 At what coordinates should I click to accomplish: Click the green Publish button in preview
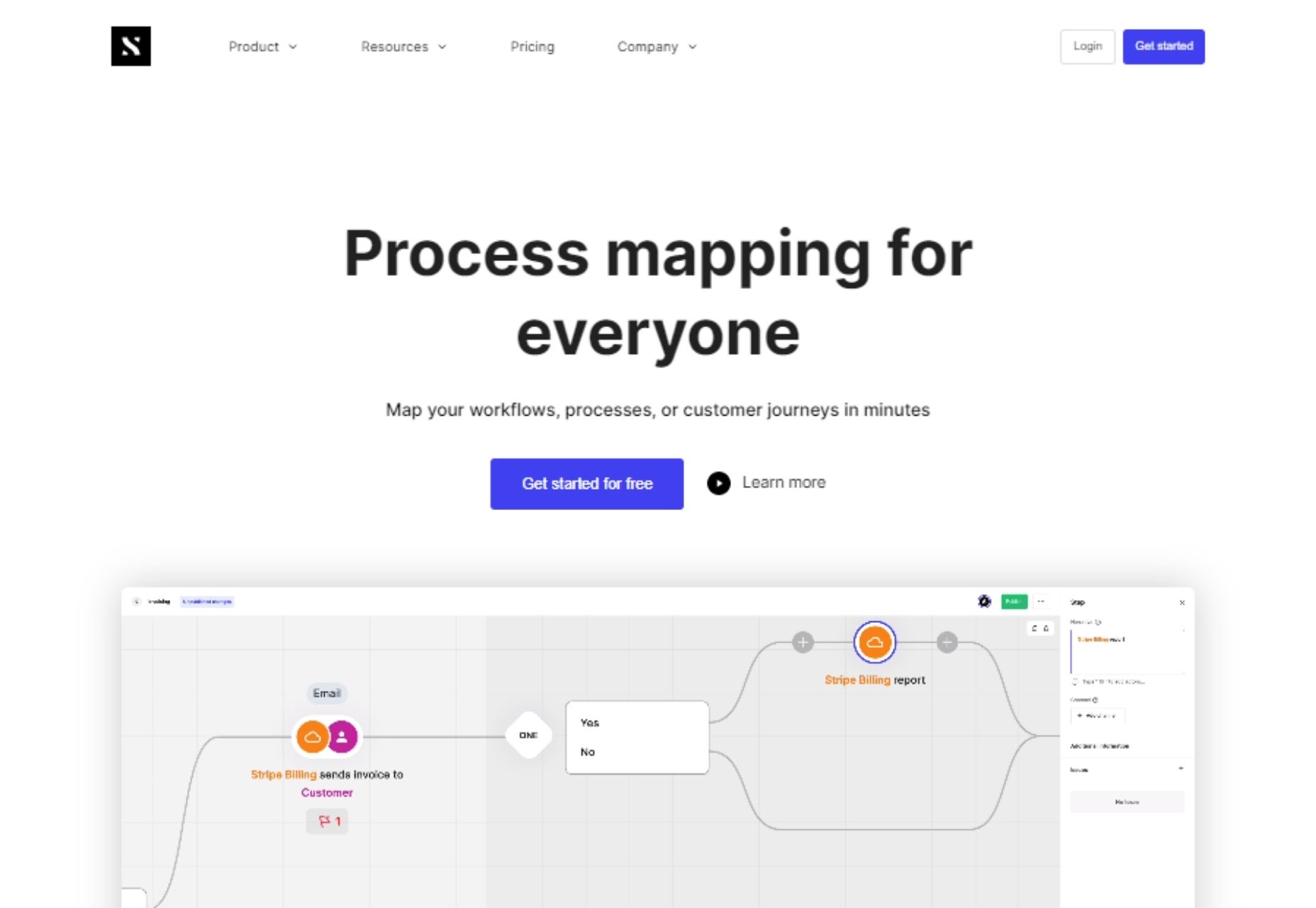click(1014, 602)
